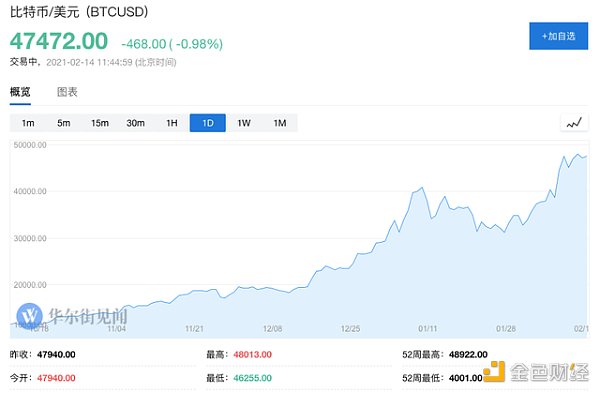This screenshot has height=393, width=600.
Task: Click the 最低 value 46255.00
Action: click(x=253, y=378)
